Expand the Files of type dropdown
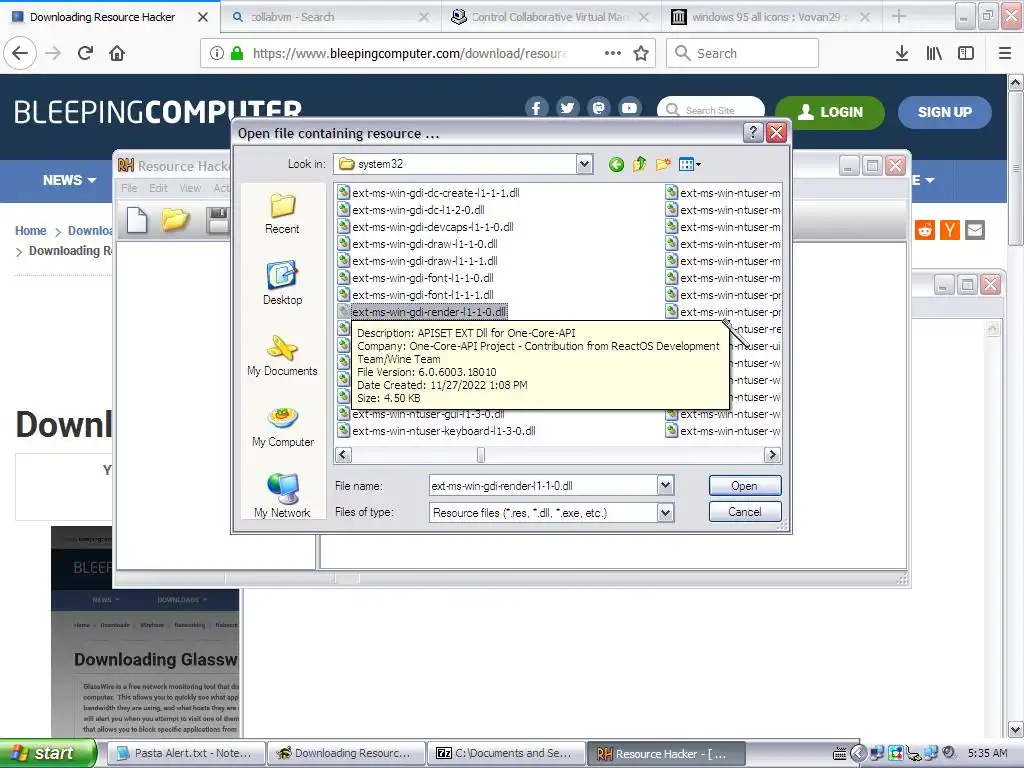 pyautogui.click(x=665, y=513)
